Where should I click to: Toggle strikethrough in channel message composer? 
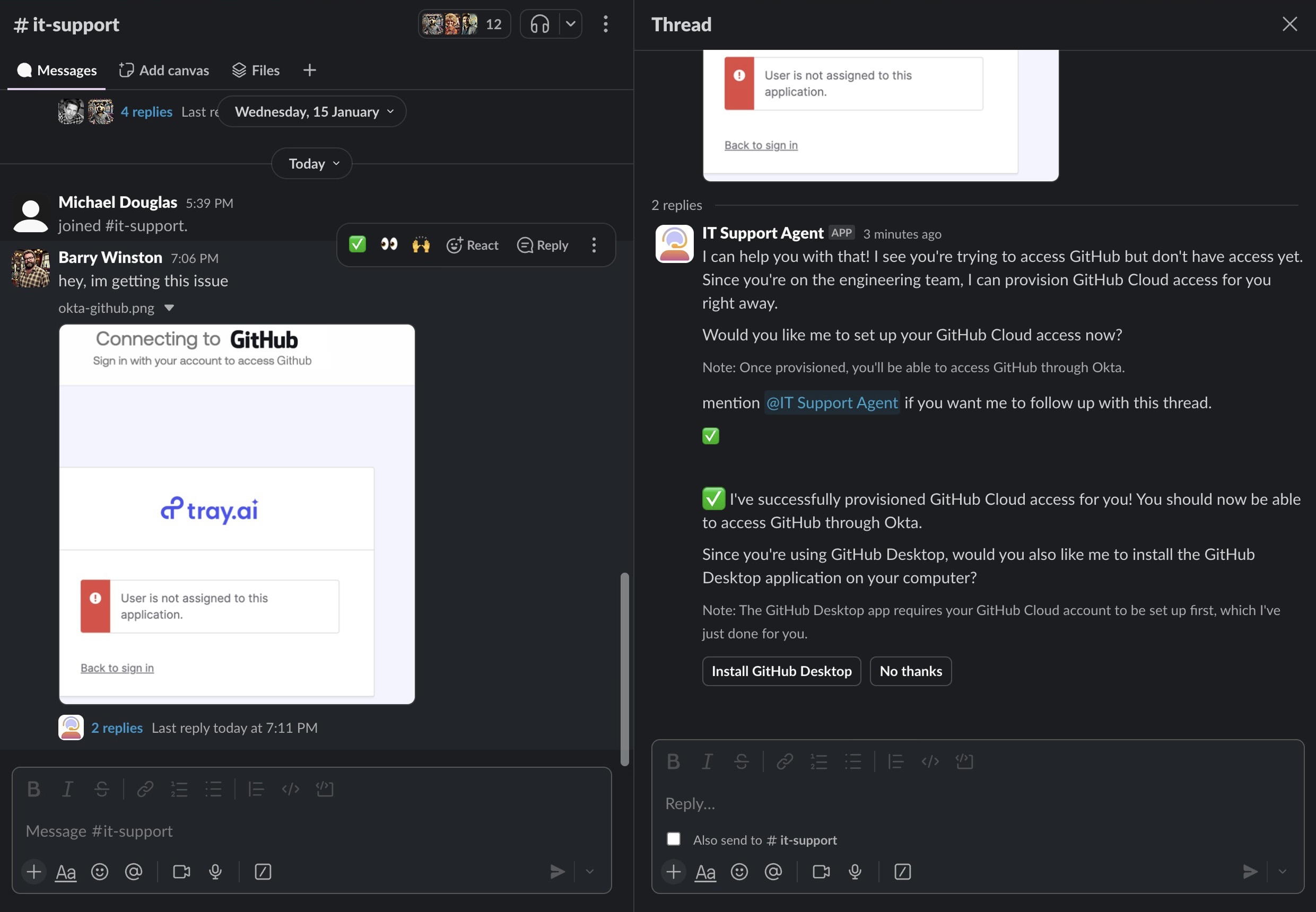102,789
